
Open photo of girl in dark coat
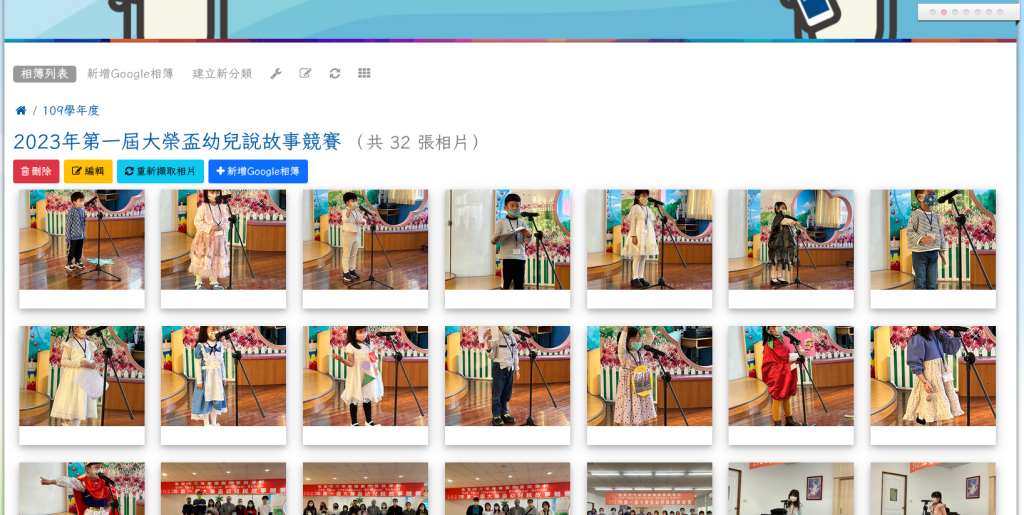tap(791, 240)
